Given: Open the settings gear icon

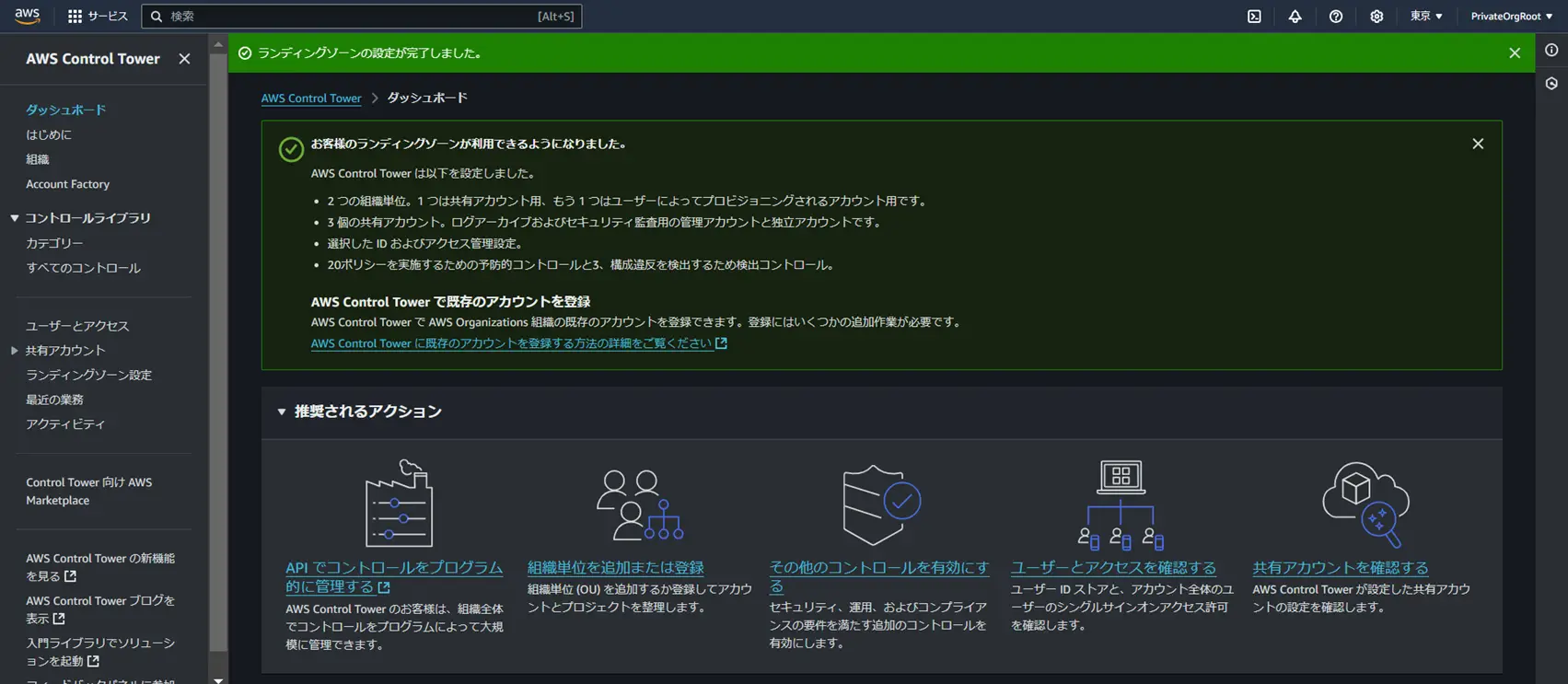Looking at the screenshot, I should click(1376, 16).
